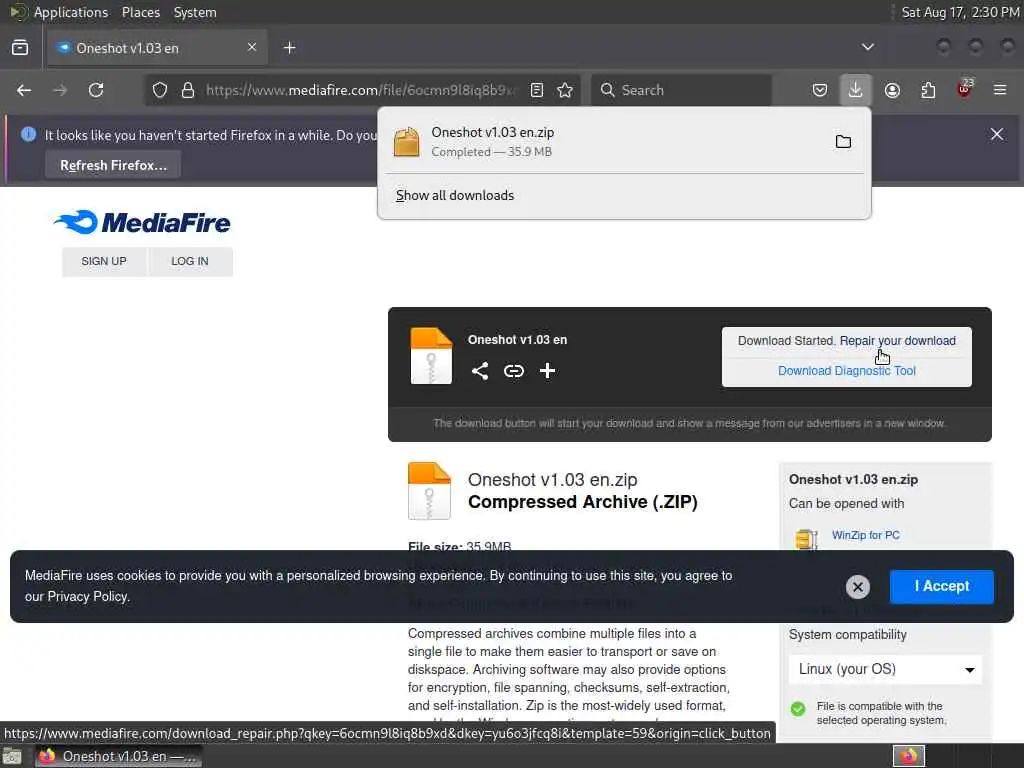This screenshot has width=1024, height=768.
Task: Open the Firefox hamburger menu
Action: (1000, 90)
